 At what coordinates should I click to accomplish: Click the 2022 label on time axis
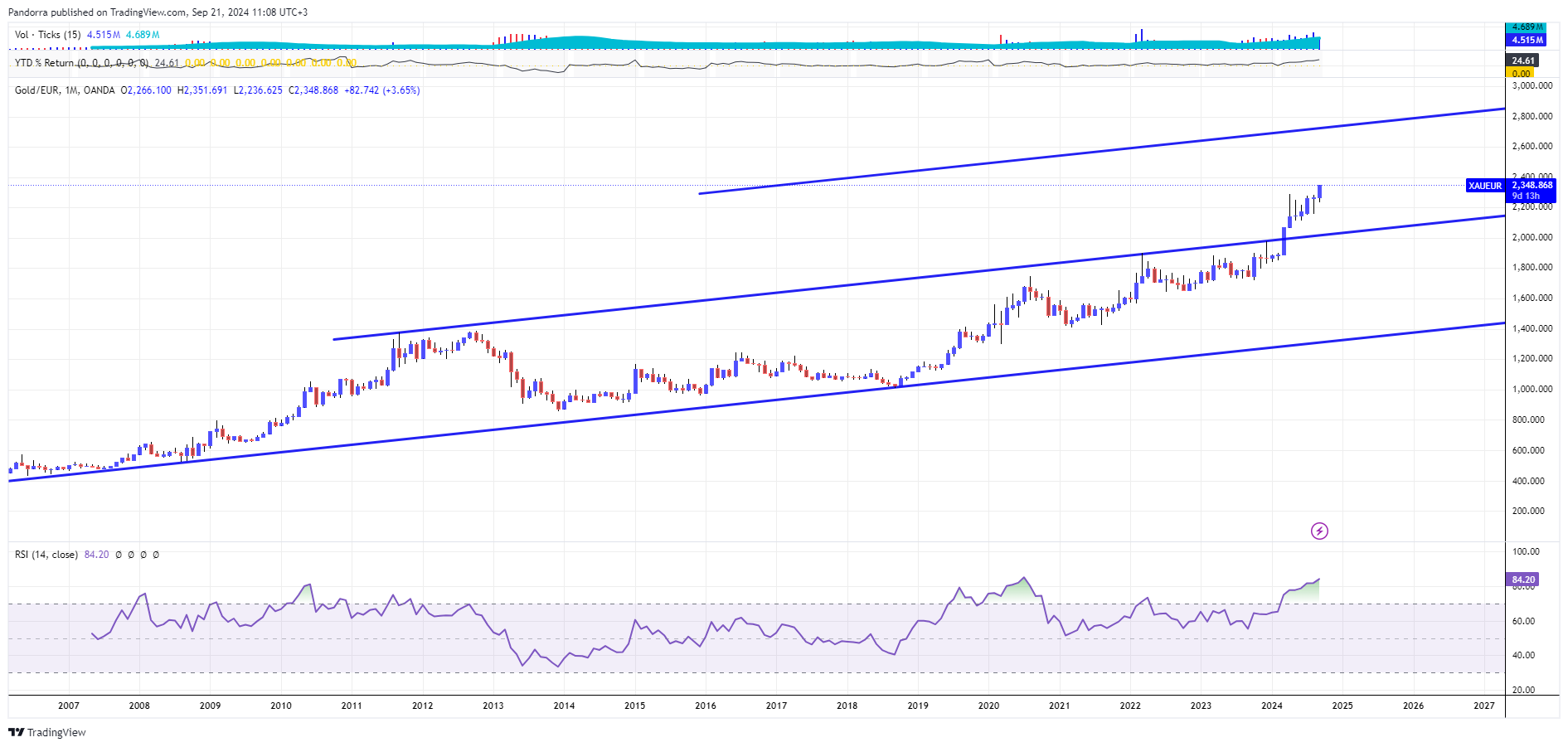click(1130, 706)
